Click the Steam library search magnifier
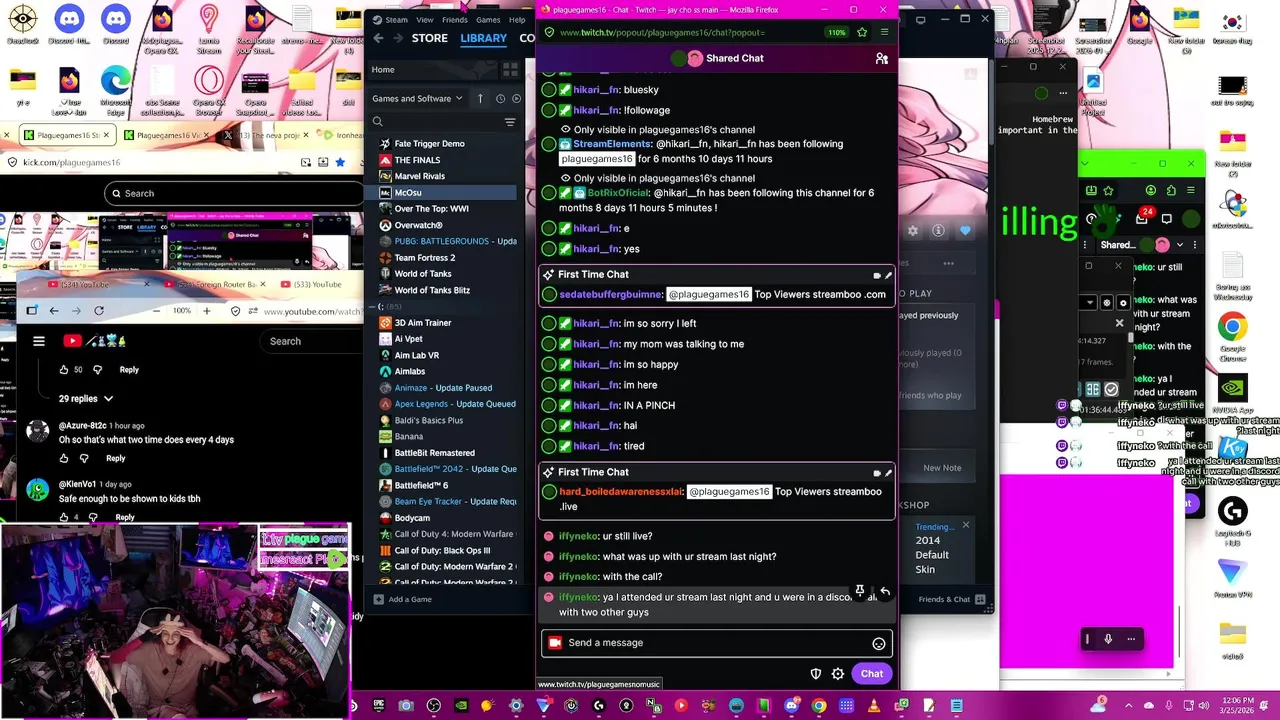This screenshot has width=1280, height=720. (378, 122)
